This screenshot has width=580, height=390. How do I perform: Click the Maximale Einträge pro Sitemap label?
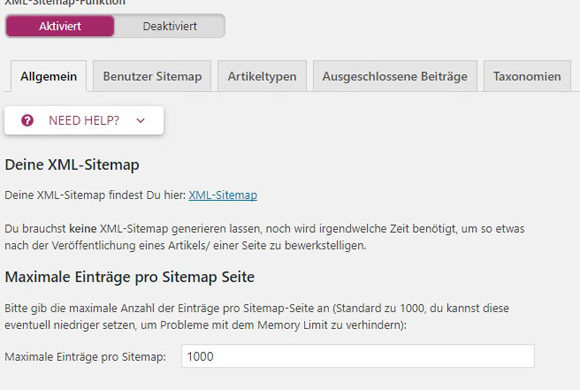tap(85, 357)
